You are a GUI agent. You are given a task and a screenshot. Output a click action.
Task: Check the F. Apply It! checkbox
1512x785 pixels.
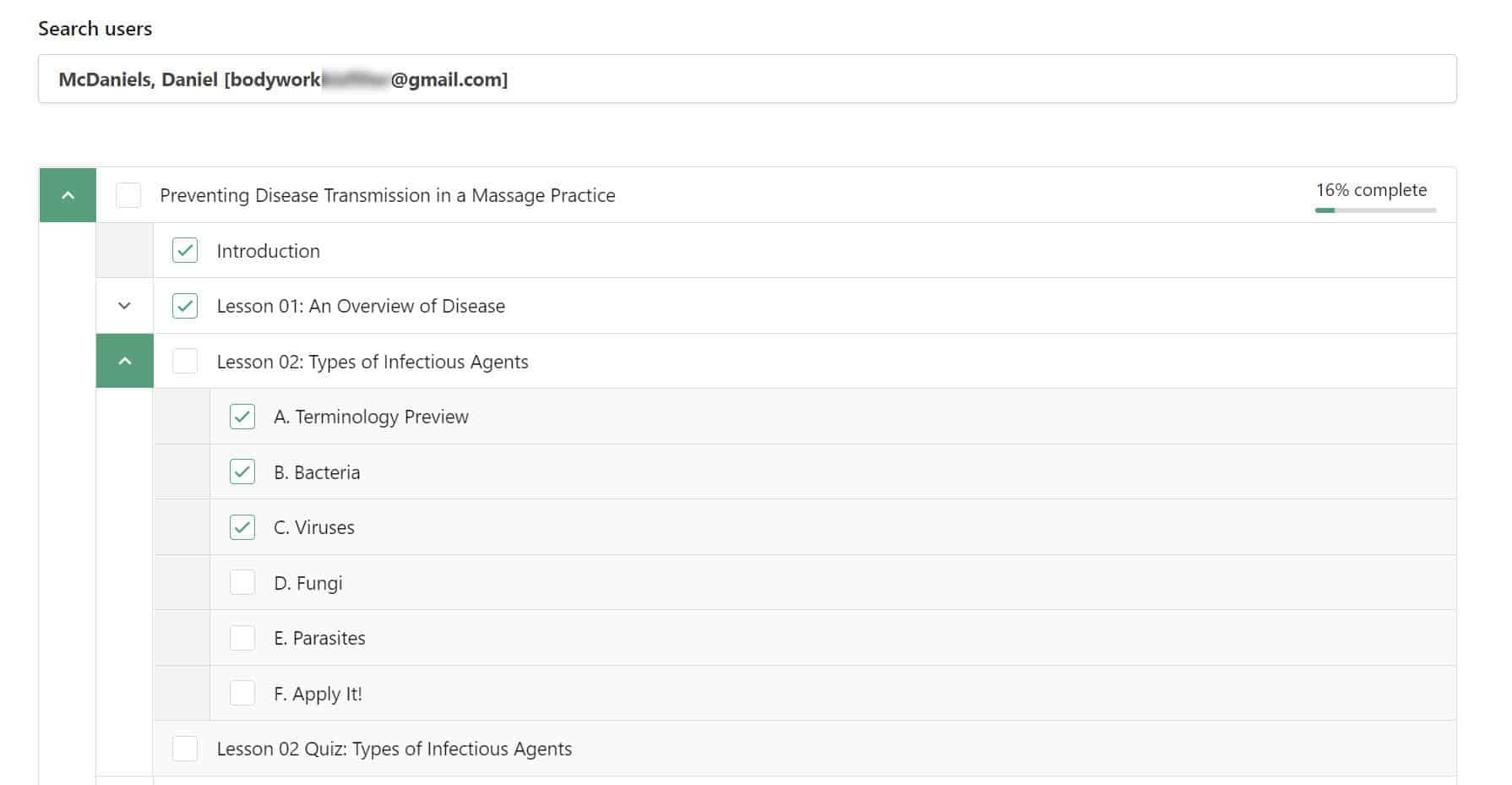(x=242, y=694)
